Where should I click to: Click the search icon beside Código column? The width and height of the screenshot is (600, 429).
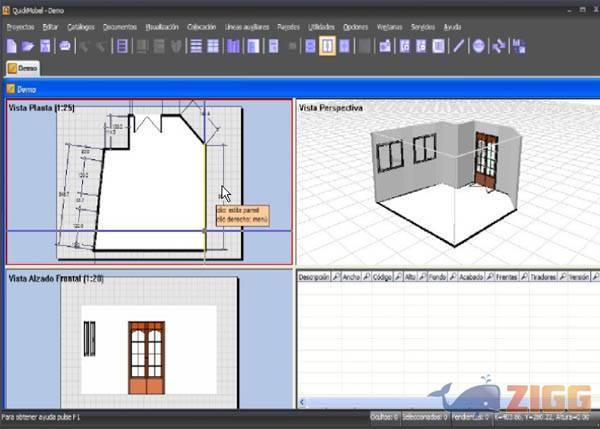pos(399,277)
